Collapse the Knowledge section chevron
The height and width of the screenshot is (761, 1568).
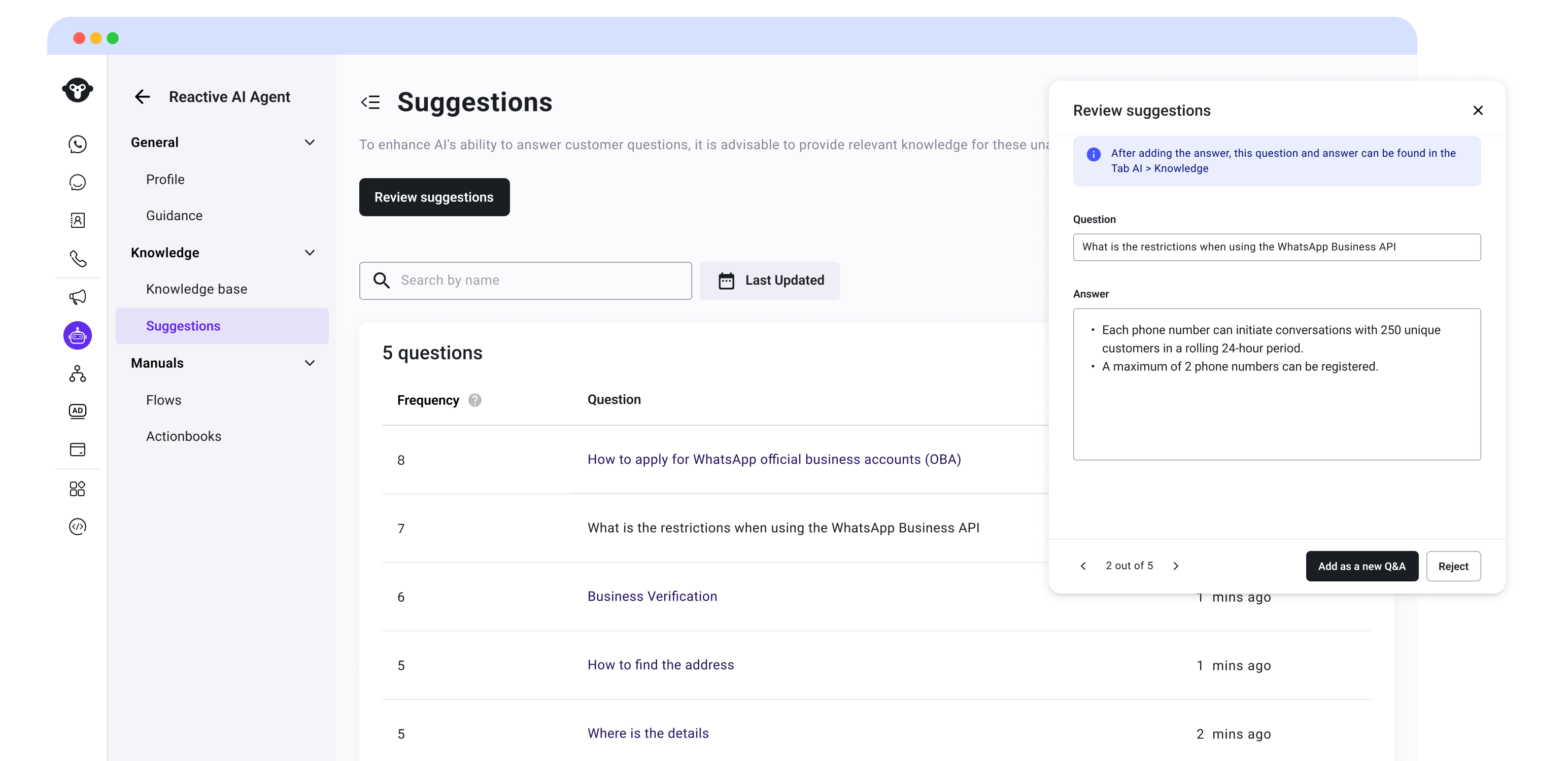(309, 253)
